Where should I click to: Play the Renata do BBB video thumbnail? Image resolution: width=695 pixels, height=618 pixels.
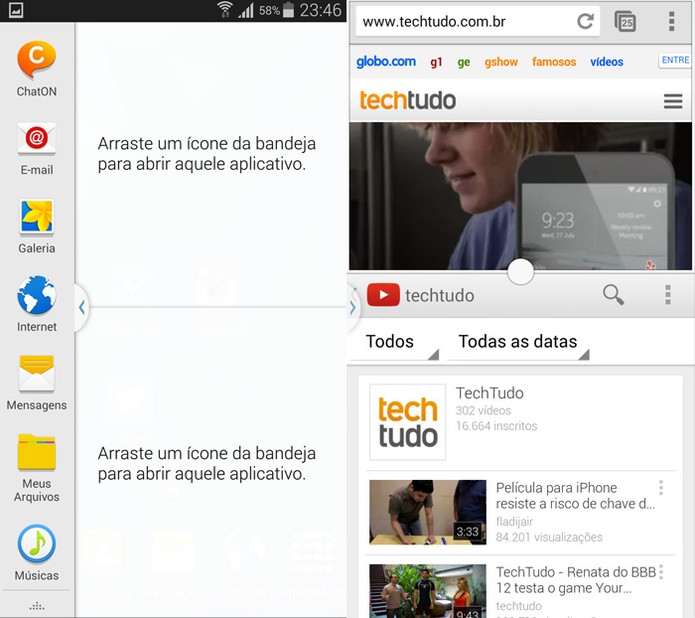click(x=428, y=591)
